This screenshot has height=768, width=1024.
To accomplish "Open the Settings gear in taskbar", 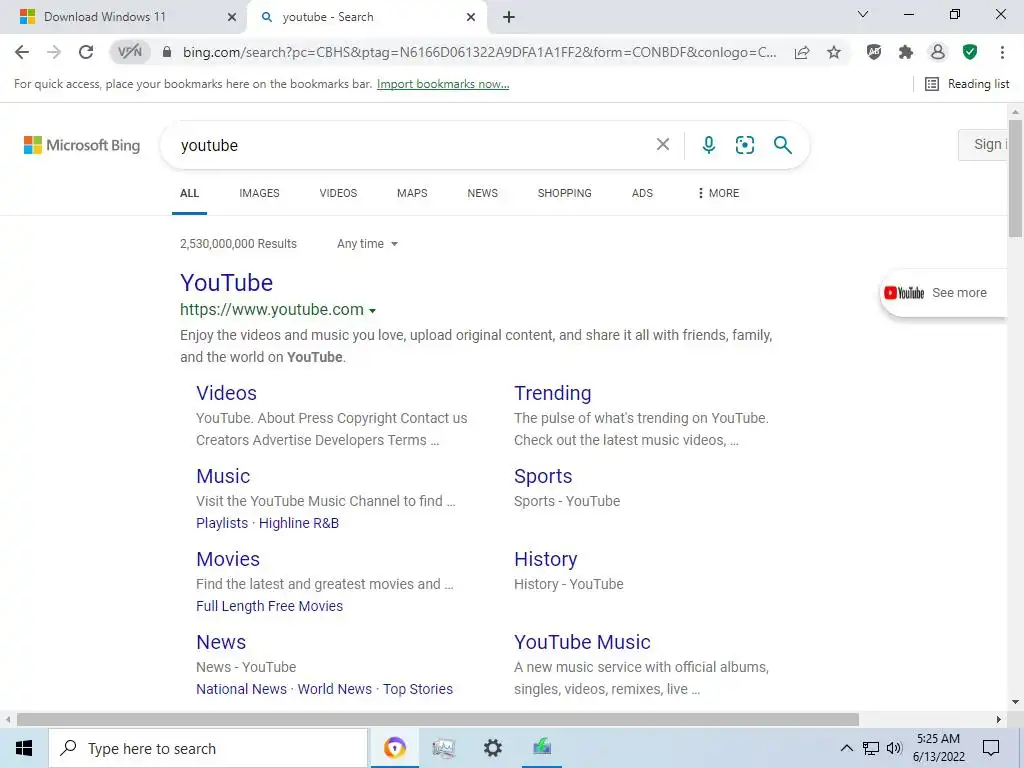I will pyautogui.click(x=492, y=748).
